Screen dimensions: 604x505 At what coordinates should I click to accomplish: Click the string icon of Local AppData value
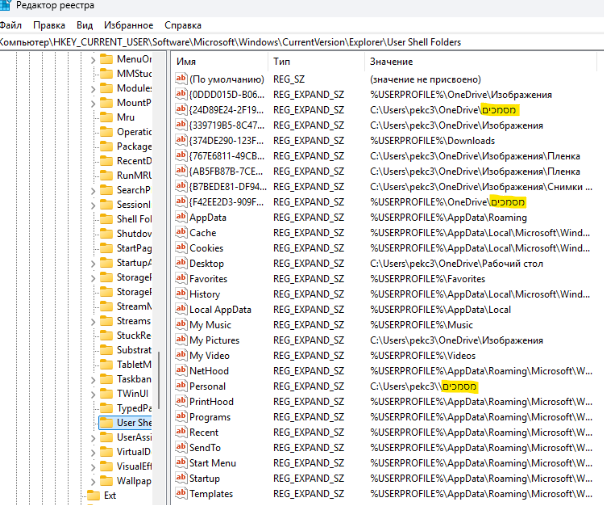(181, 309)
